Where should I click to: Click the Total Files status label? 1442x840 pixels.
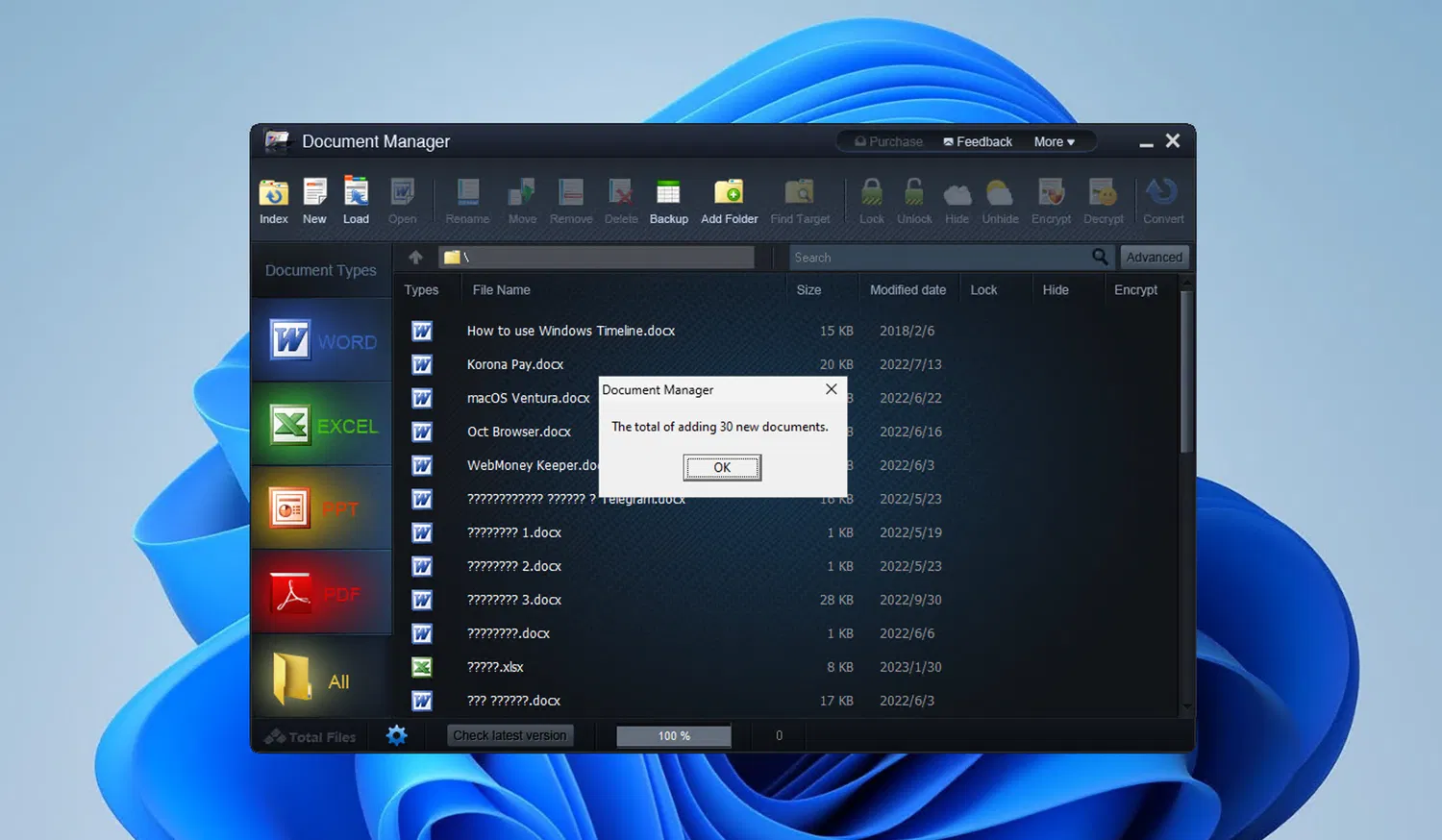(x=311, y=736)
